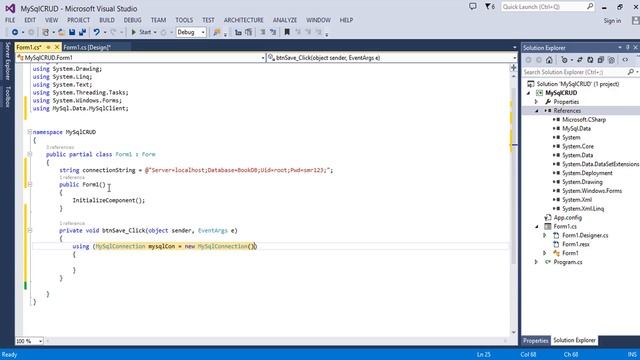Expand the Properties node in Solution Explorer

(537, 102)
